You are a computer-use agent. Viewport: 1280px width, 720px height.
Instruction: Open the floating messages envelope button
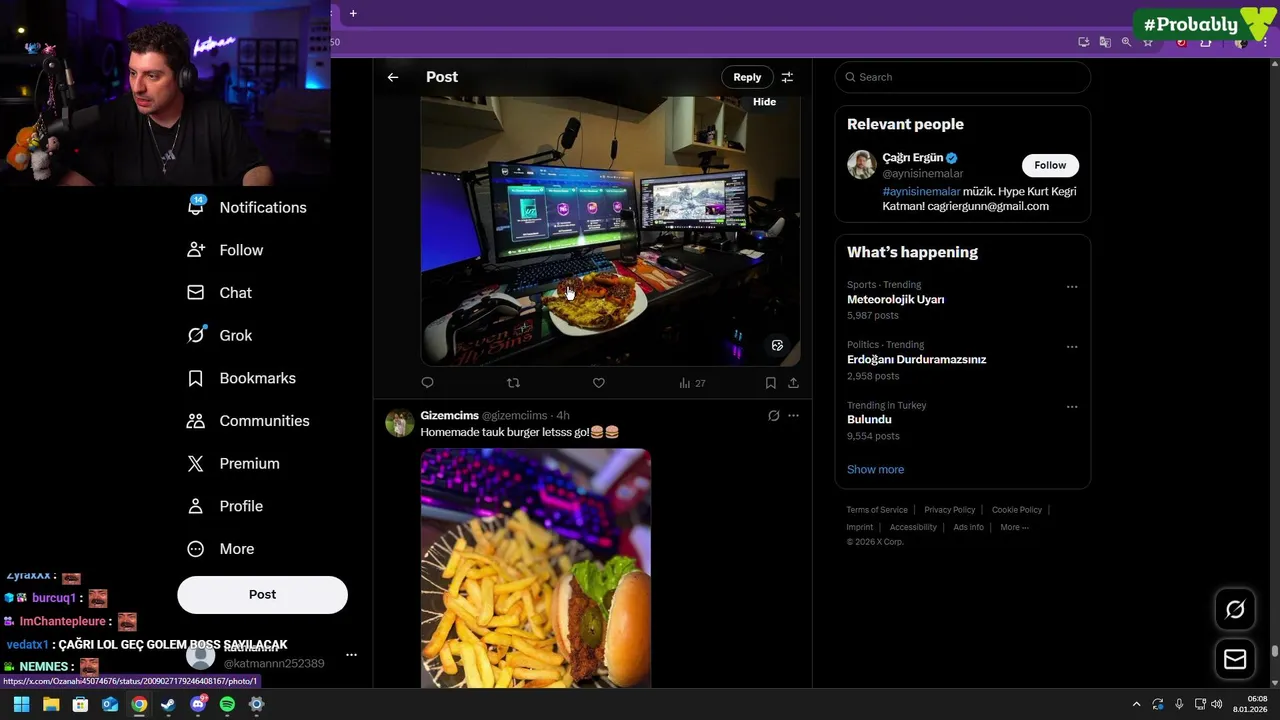1235,659
